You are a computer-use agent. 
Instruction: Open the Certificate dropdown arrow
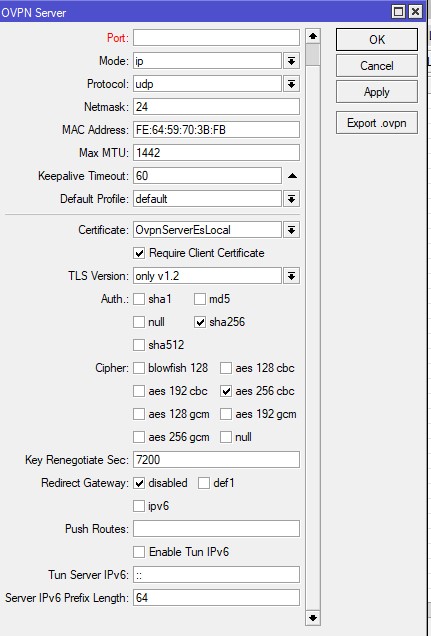point(291,230)
